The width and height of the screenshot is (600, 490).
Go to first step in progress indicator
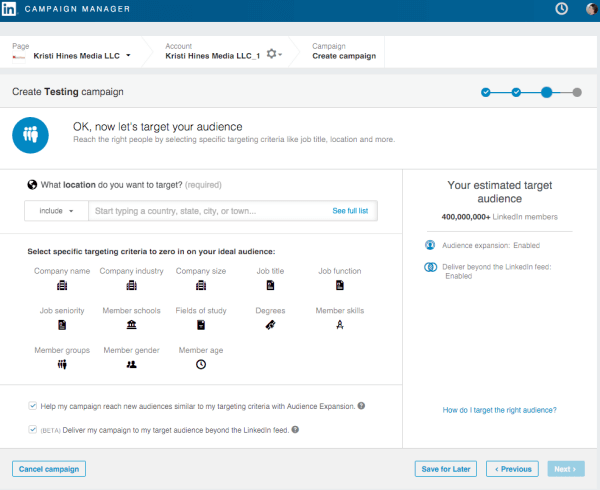[486, 92]
